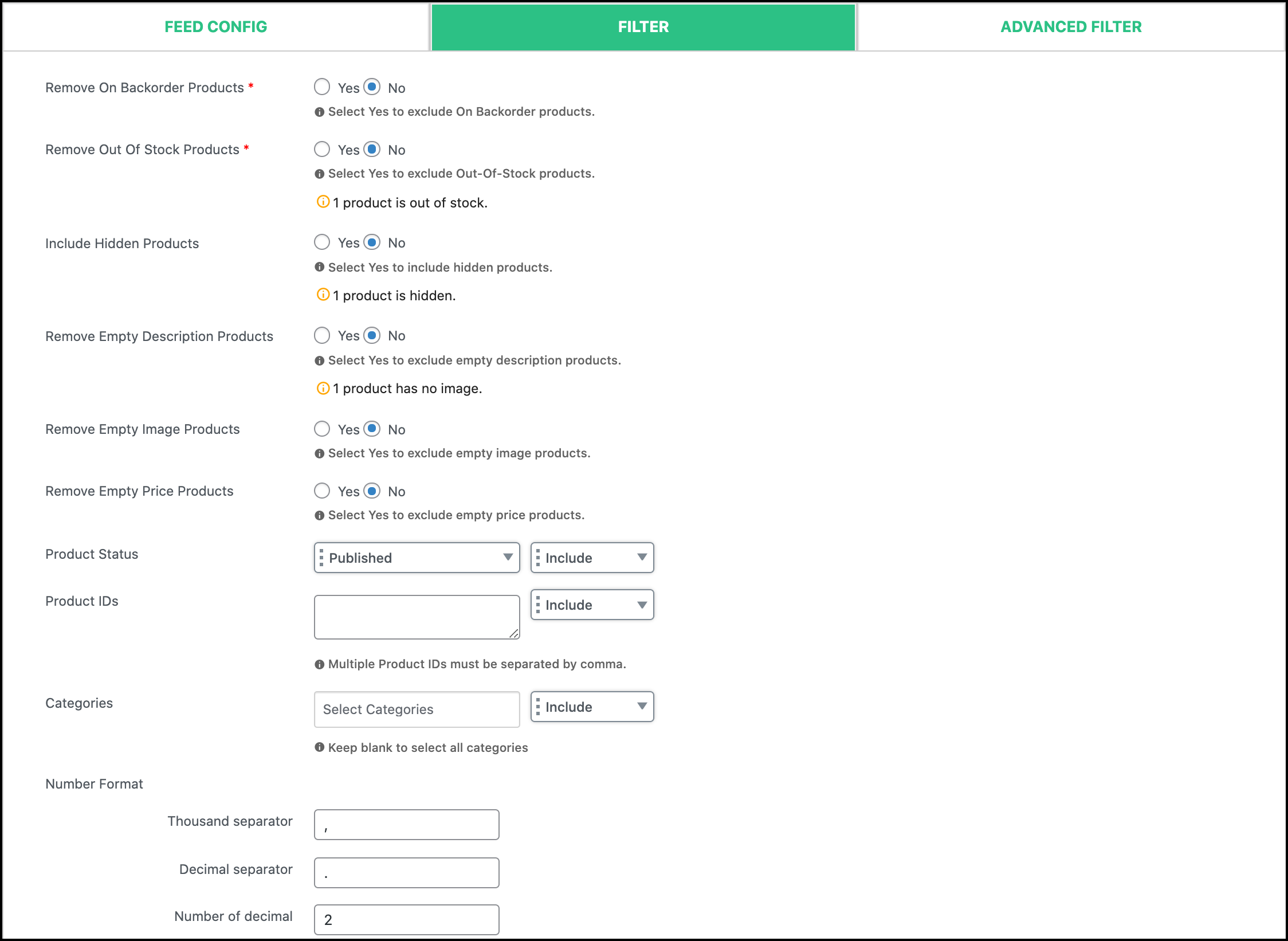The width and height of the screenshot is (1288, 941).
Task: Click the Select Categories field
Action: tap(415, 709)
